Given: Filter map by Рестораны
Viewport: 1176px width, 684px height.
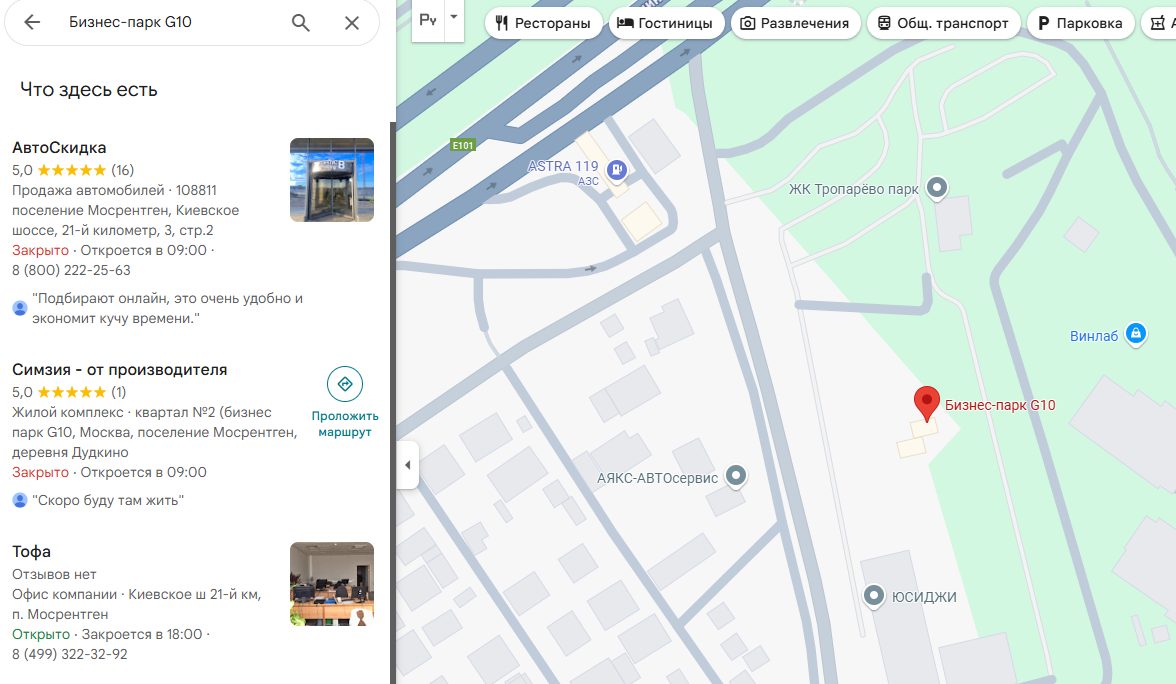Looking at the screenshot, I should point(543,23).
